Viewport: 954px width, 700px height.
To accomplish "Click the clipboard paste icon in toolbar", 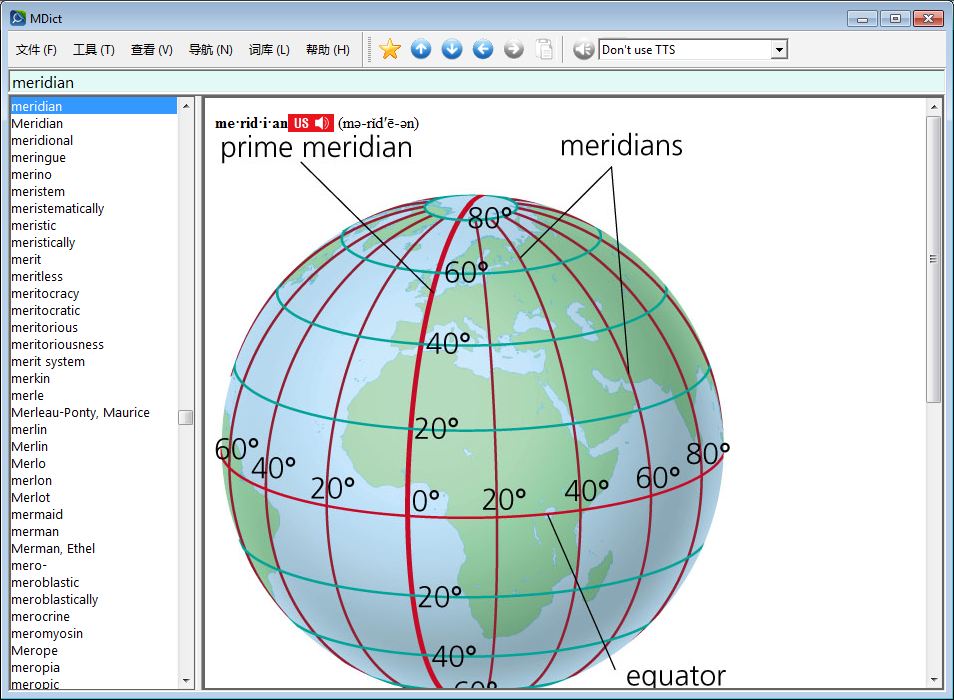I will coord(544,49).
